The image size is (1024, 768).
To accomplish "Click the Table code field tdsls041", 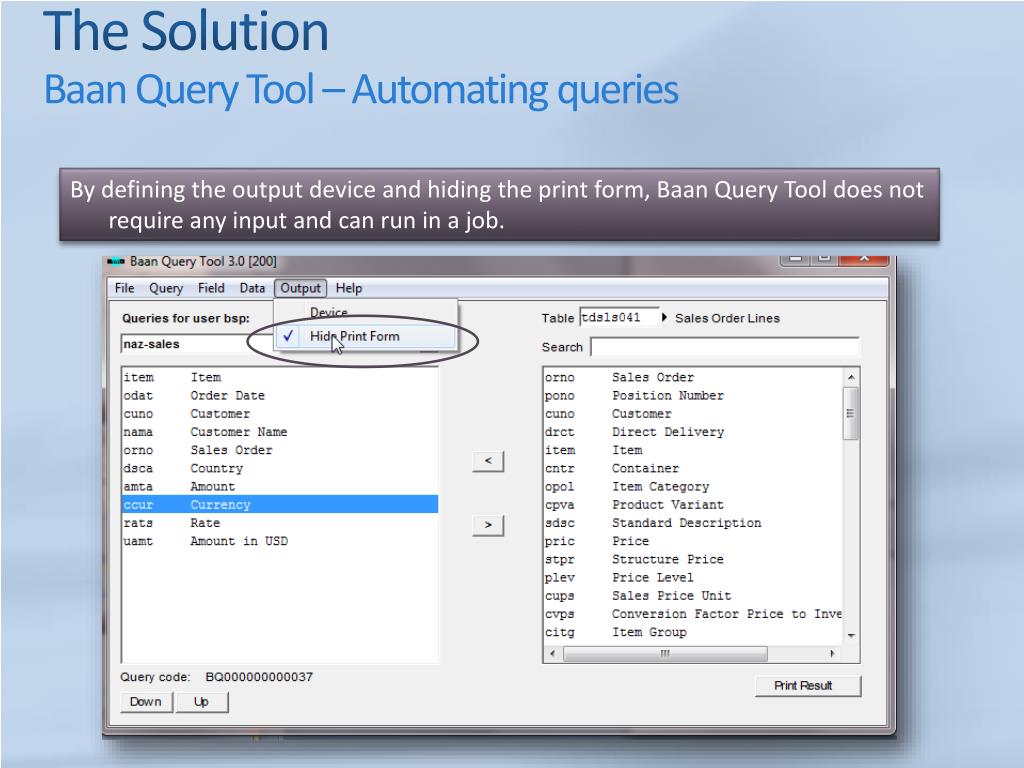I will (619, 317).
